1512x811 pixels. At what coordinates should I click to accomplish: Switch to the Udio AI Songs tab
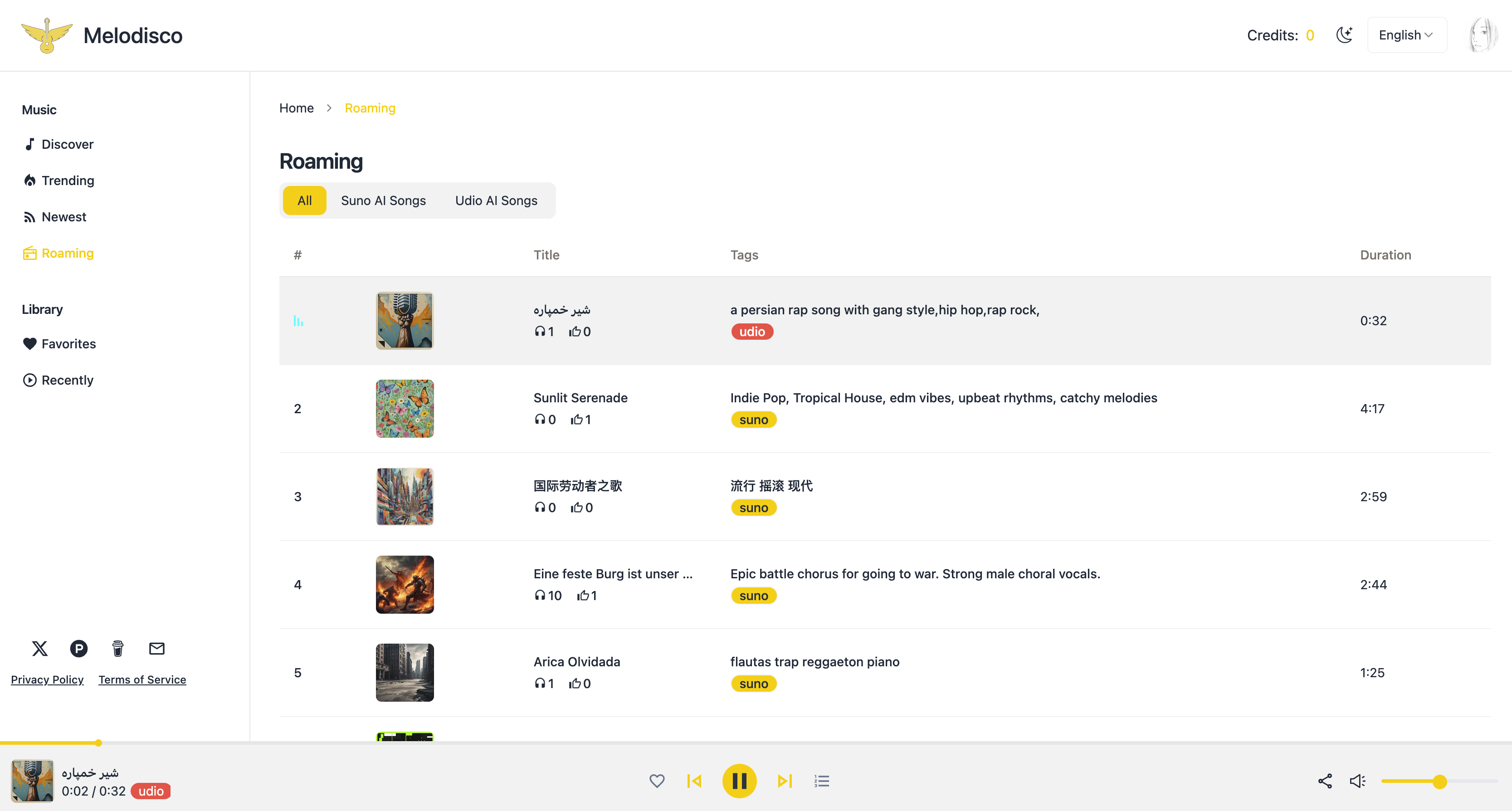pyautogui.click(x=496, y=201)
